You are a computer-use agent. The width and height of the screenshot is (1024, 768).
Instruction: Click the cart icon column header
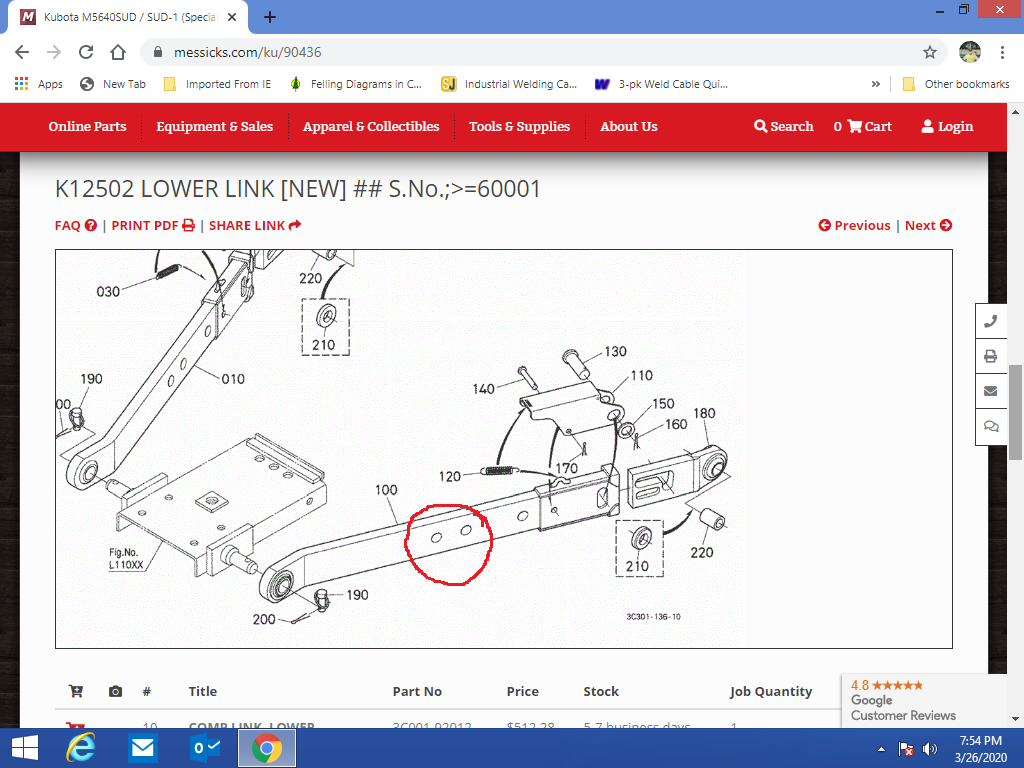click(x=76, y=691)
